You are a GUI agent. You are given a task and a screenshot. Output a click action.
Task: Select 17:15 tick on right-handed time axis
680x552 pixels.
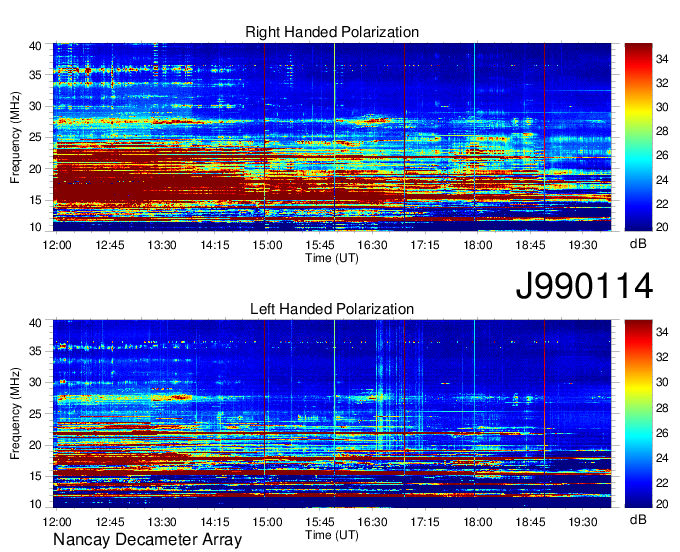[x=425, y=245]
